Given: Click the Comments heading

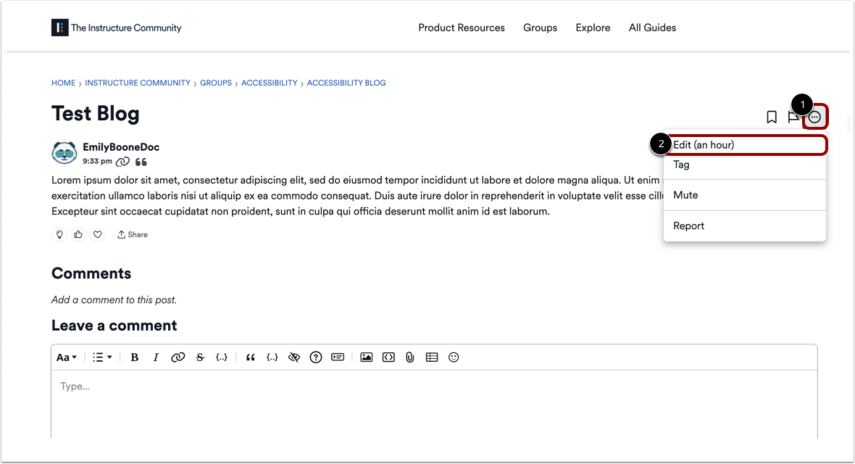Looking at the screenshot, I should [91, 273].
